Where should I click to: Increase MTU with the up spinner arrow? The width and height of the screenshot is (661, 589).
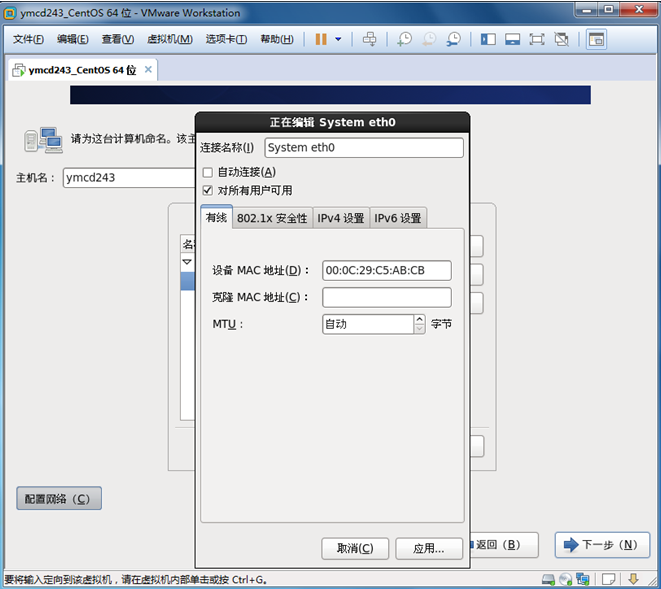tap(419, 320)
